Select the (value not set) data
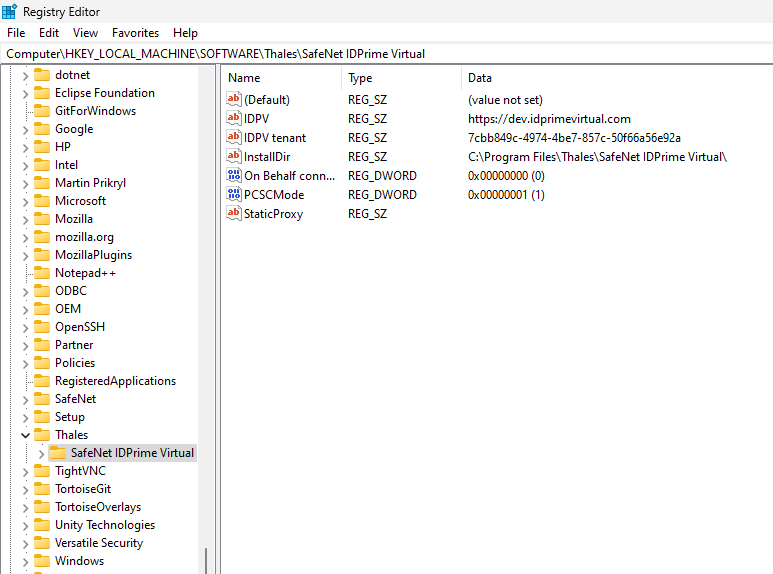This screenshot has width=773, height=574. click(x=505, y=100)
